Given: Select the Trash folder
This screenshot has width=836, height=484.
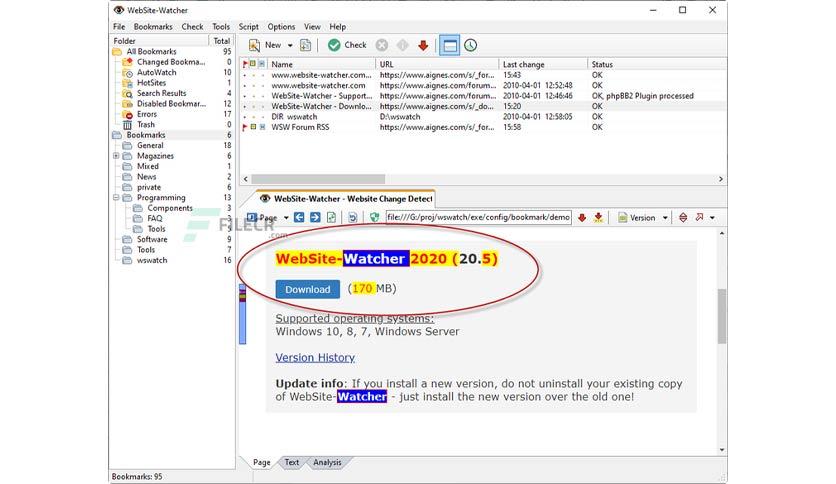Looking at the screenshot, I should (x=146, y=125).
